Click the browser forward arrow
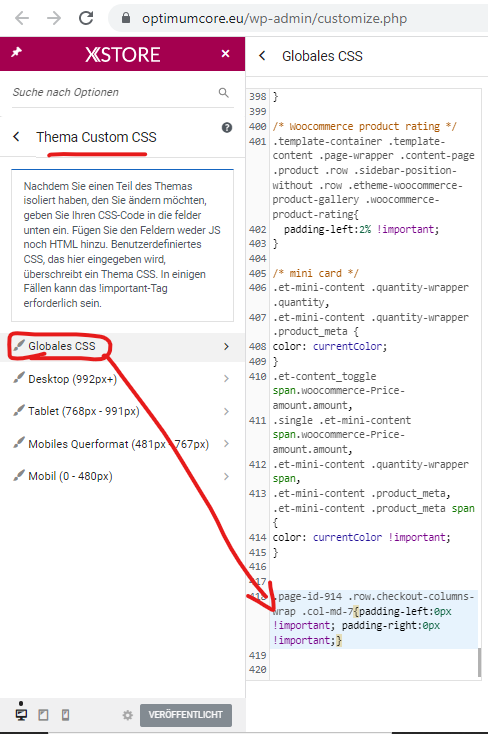 [x=54, y=18]
